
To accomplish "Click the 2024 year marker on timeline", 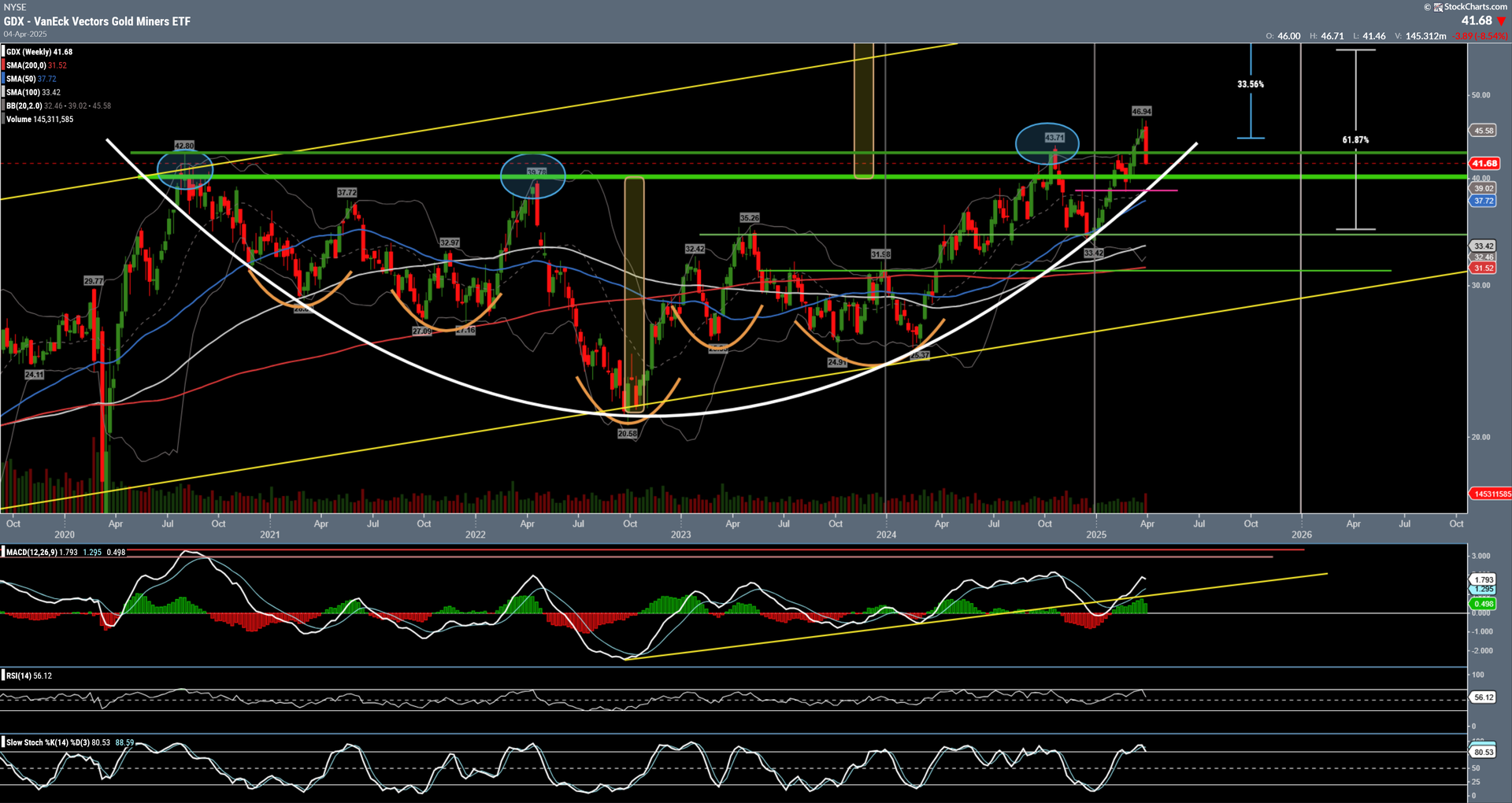I will [x=887, y=535].
